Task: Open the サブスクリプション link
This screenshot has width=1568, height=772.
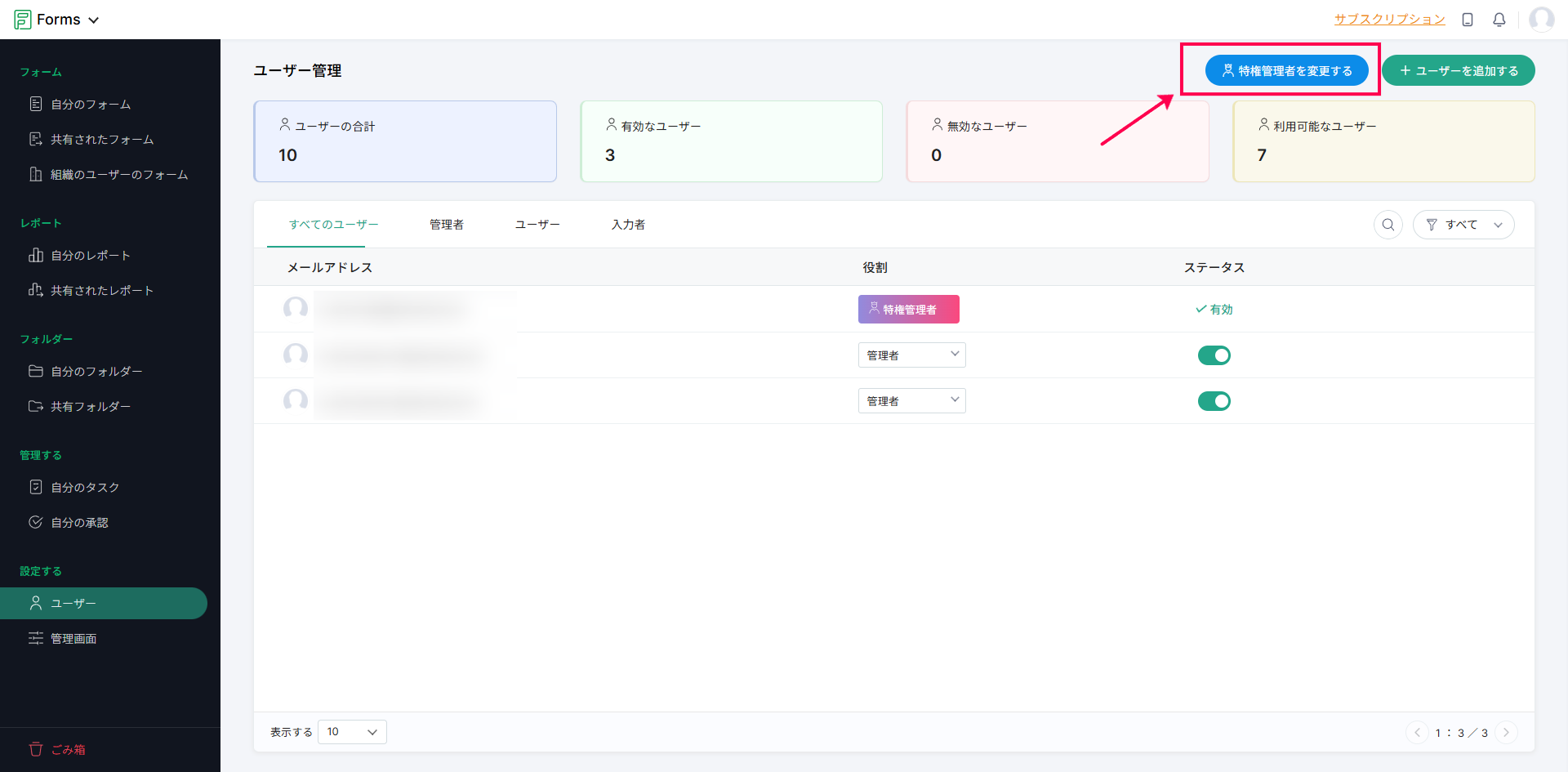Action: (x=1389, y=20)
